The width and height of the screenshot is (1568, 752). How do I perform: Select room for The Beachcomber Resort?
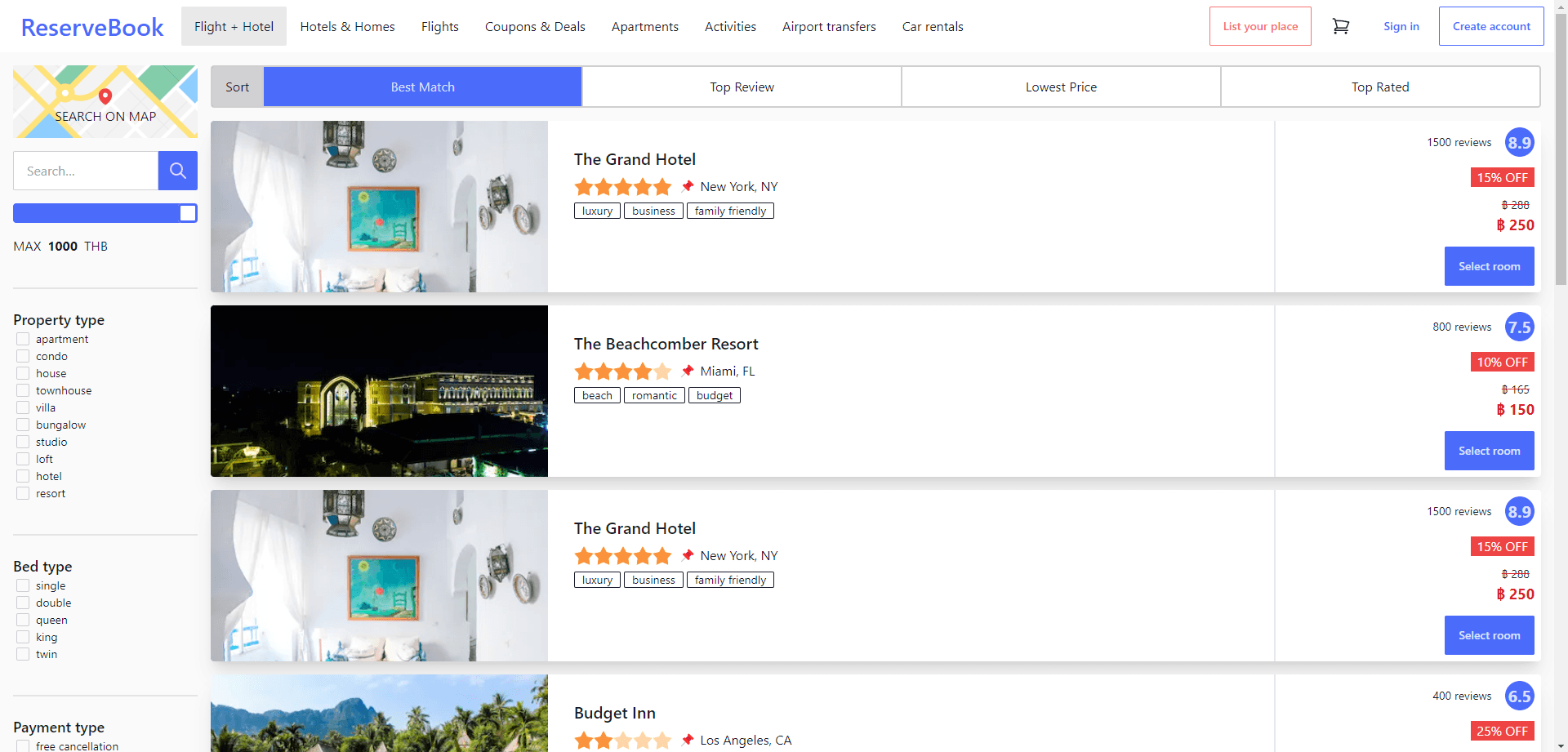(1489, 451)
